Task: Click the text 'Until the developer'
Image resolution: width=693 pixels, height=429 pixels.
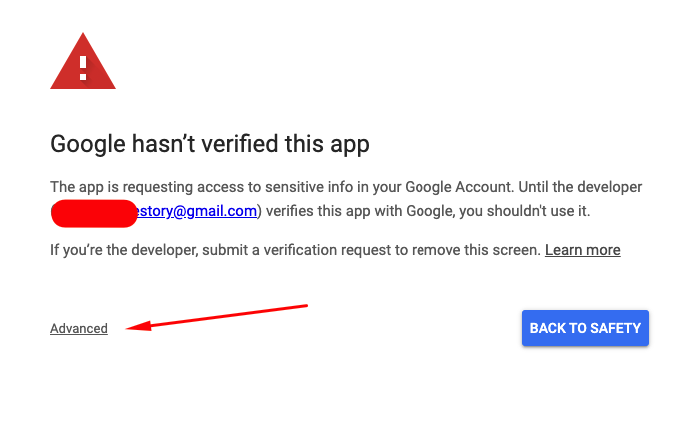Action: [x=580, y=187]
